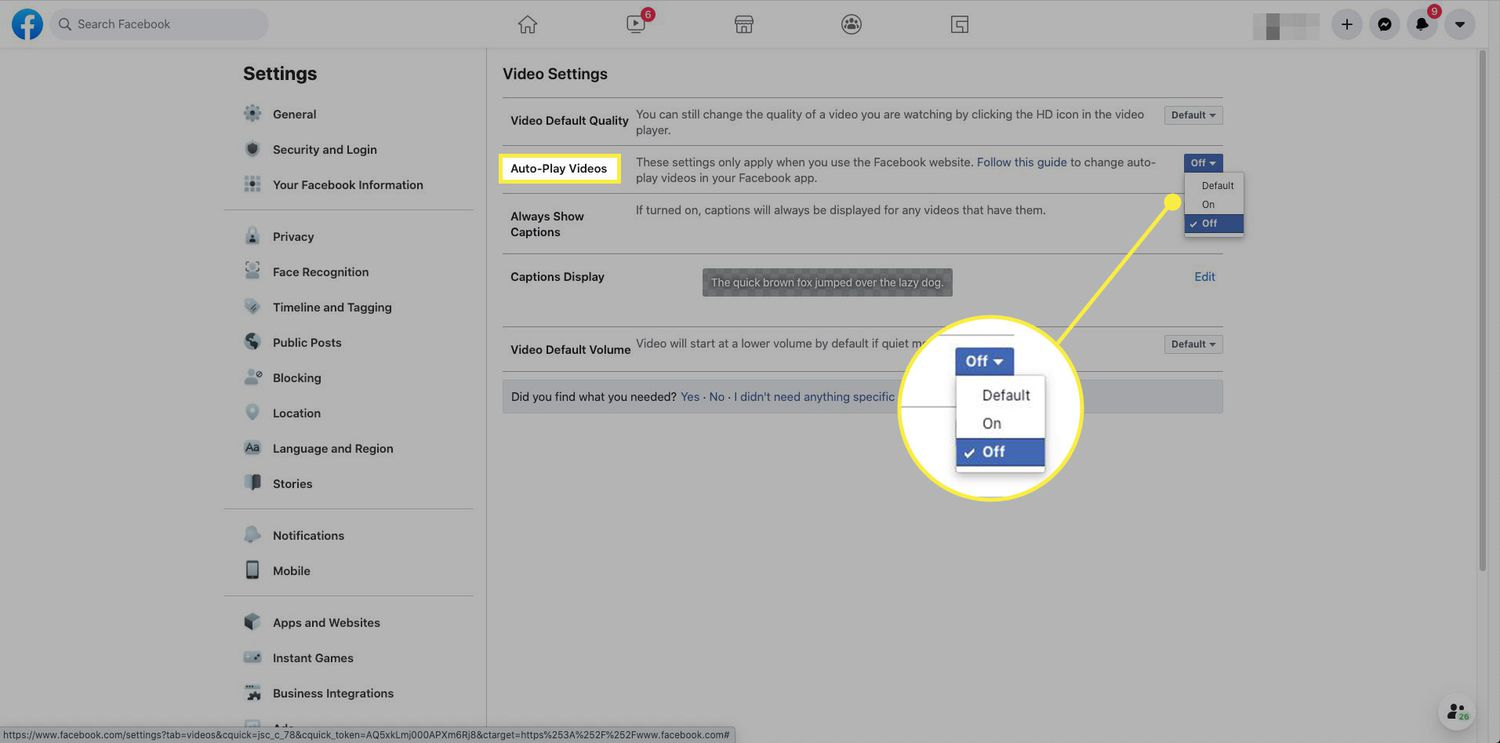Screen dimensions: 1500x743
Task: Choose Default in Auto-Play dropdown list
Action: [x=1214, y=186]
